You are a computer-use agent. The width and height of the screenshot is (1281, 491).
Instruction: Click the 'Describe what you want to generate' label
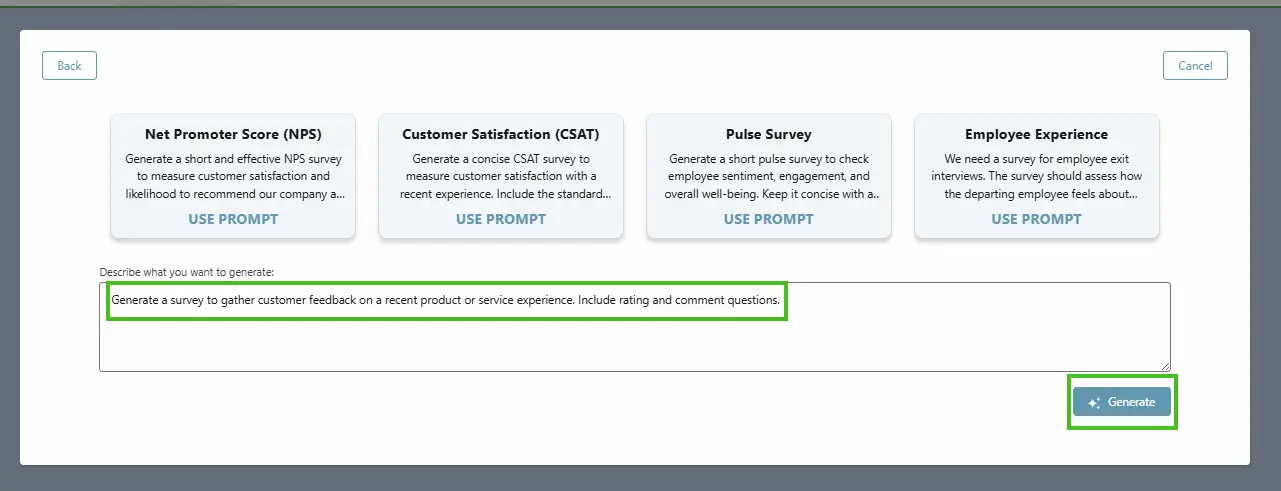[187, 272]
